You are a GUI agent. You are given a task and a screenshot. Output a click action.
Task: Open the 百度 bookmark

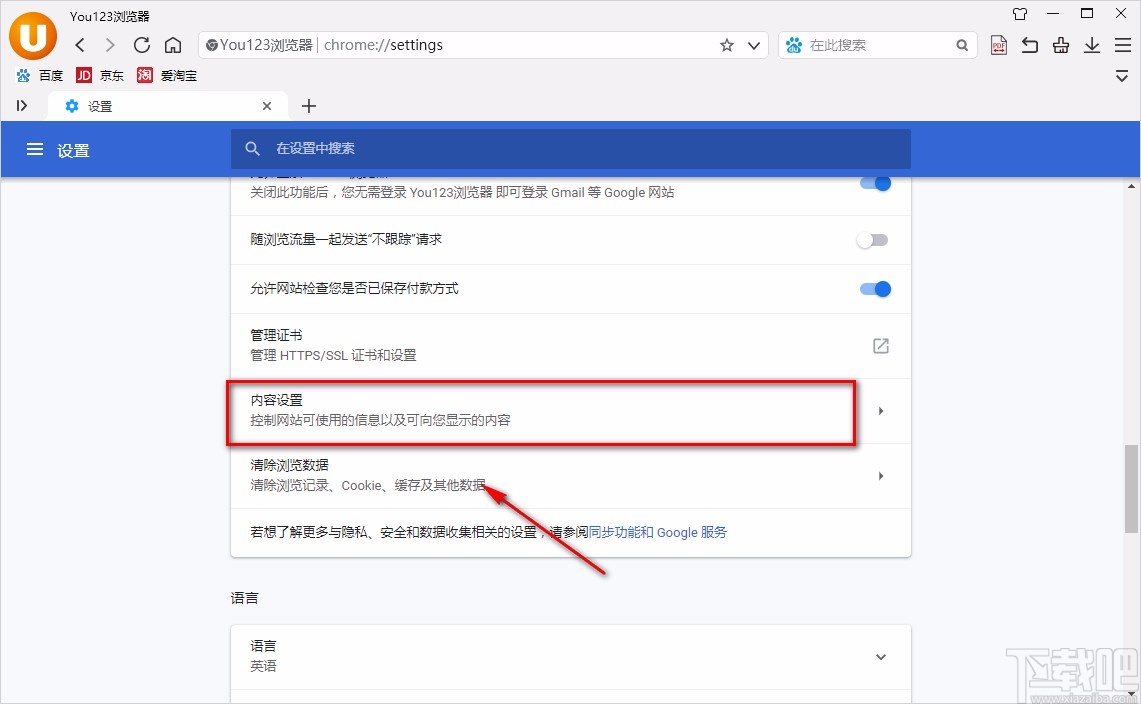[40, 75]
